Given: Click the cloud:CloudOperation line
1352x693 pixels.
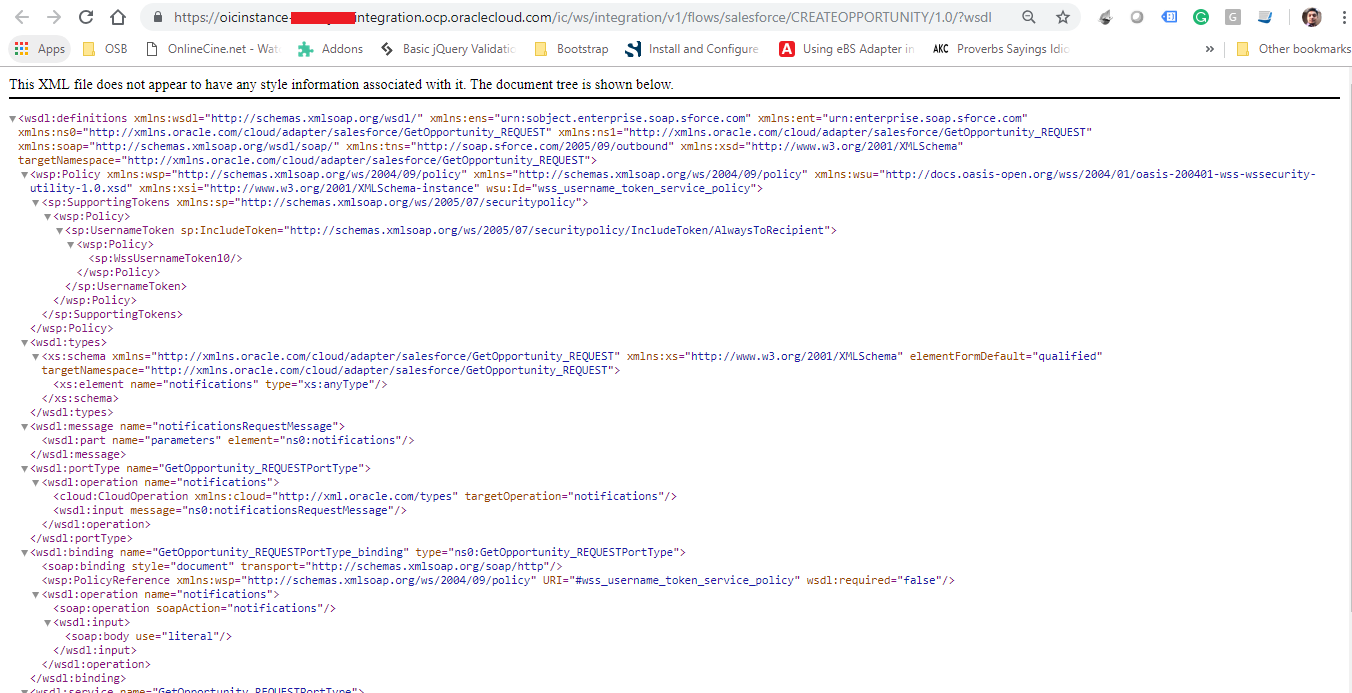Looking at the screenshot, I should [x=365, y=496].
